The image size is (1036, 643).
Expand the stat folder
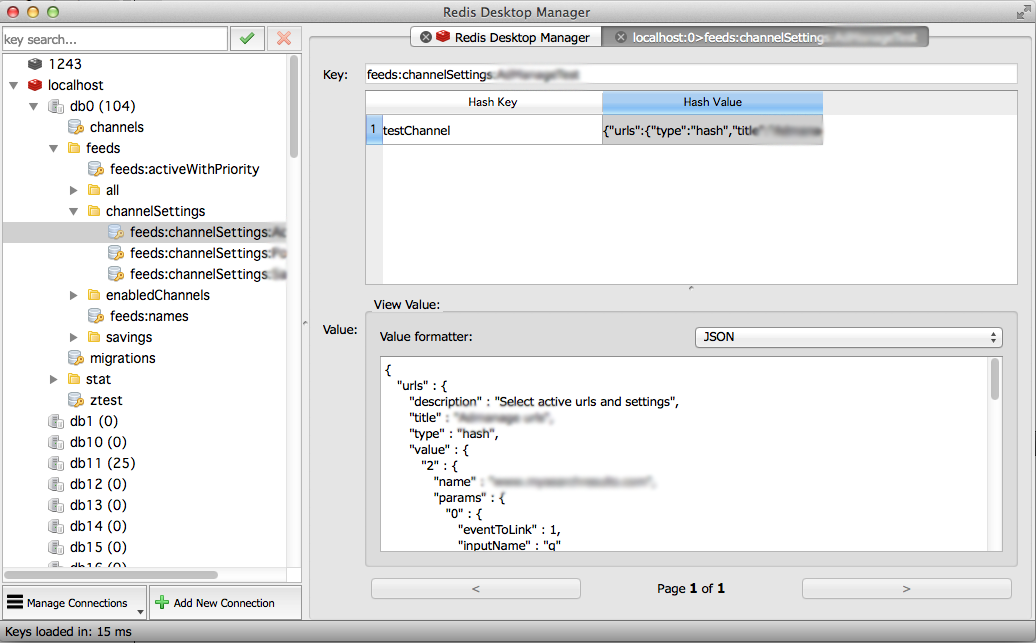click(54, 379)
